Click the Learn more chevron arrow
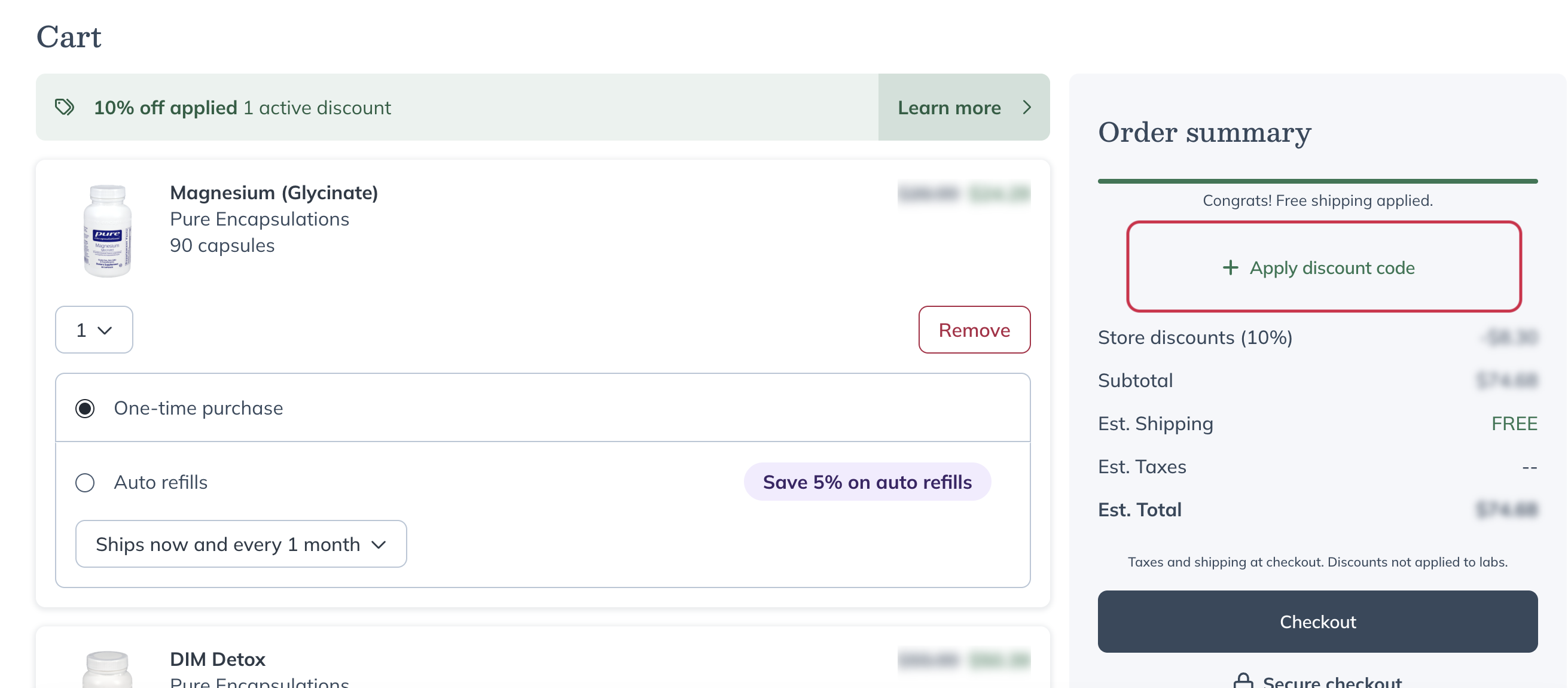 point(1027,107)
